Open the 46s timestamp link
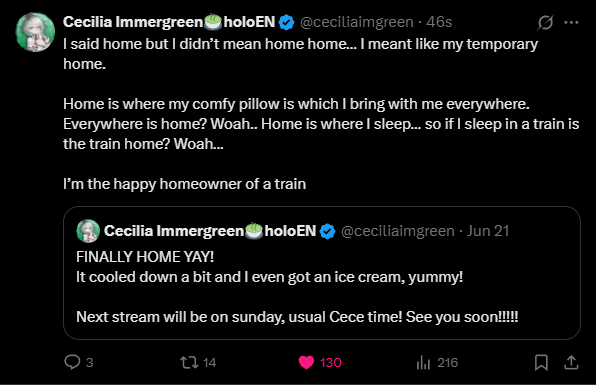Screen dimensions: 596x385 click(x=439, y=22)
